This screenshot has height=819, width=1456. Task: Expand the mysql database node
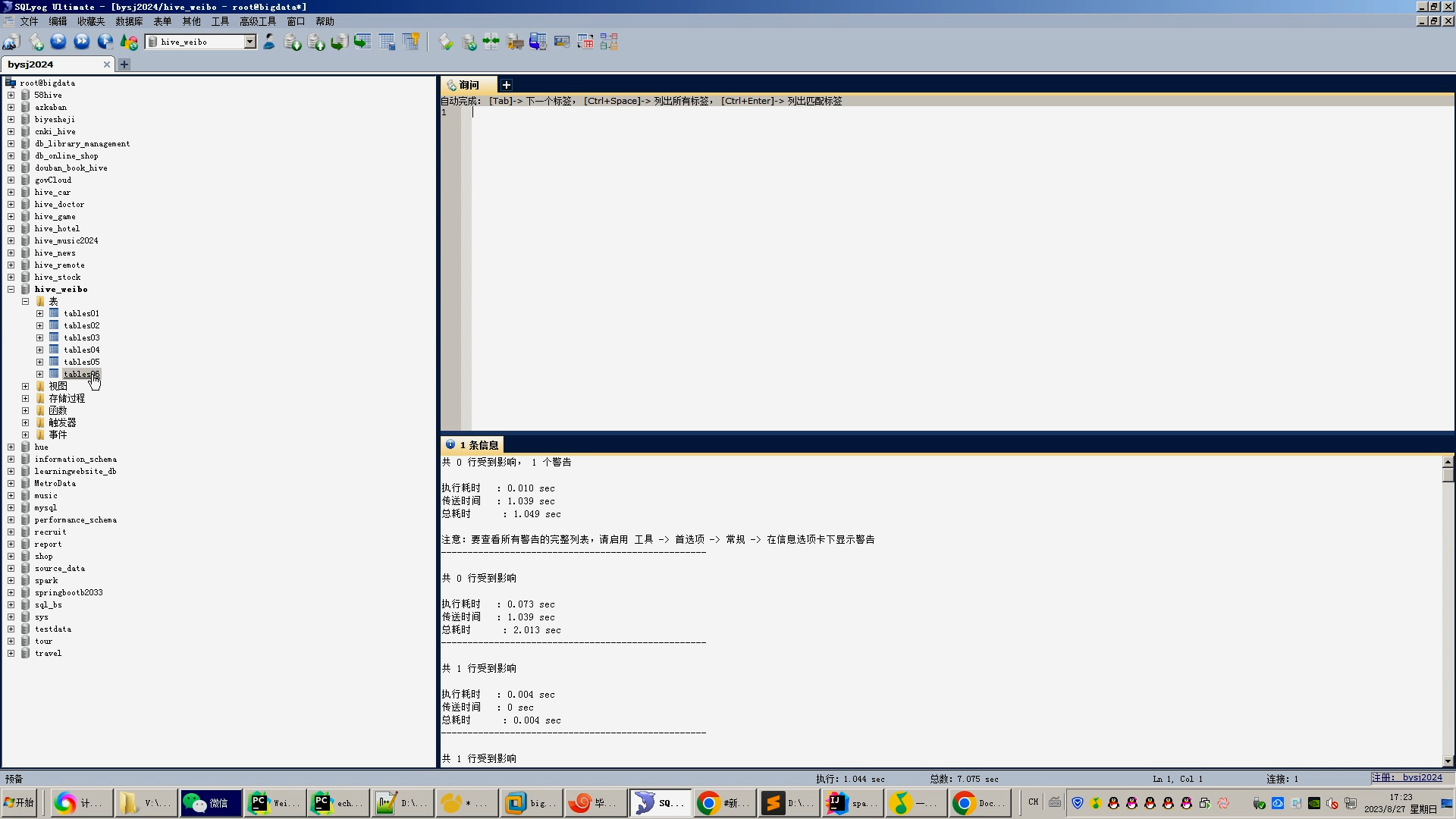click(x=11, y=508)
